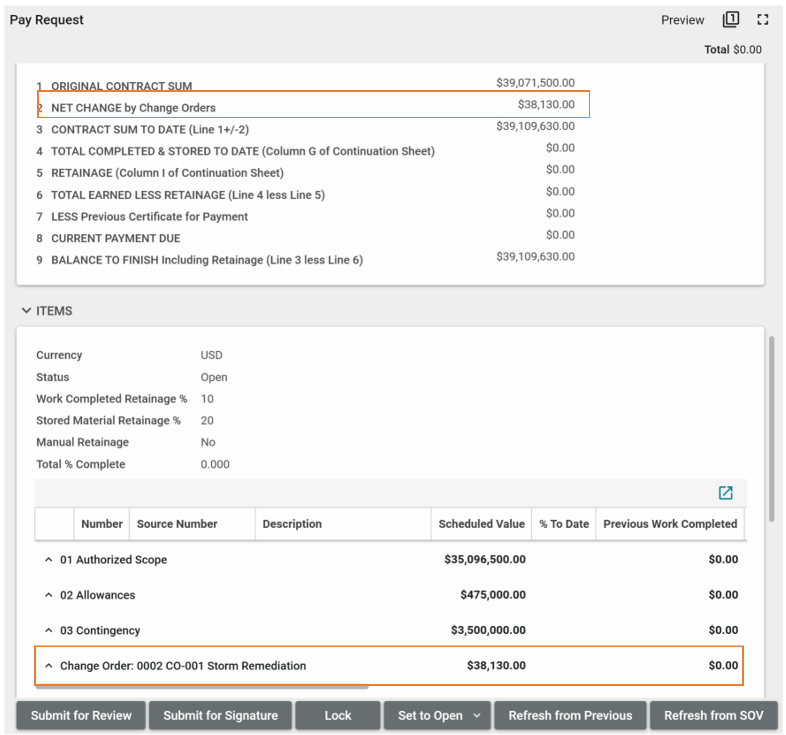
Task: Click the horizontal scrollbar under the items table
Action: pyautogui.click(x=200, y=687)
